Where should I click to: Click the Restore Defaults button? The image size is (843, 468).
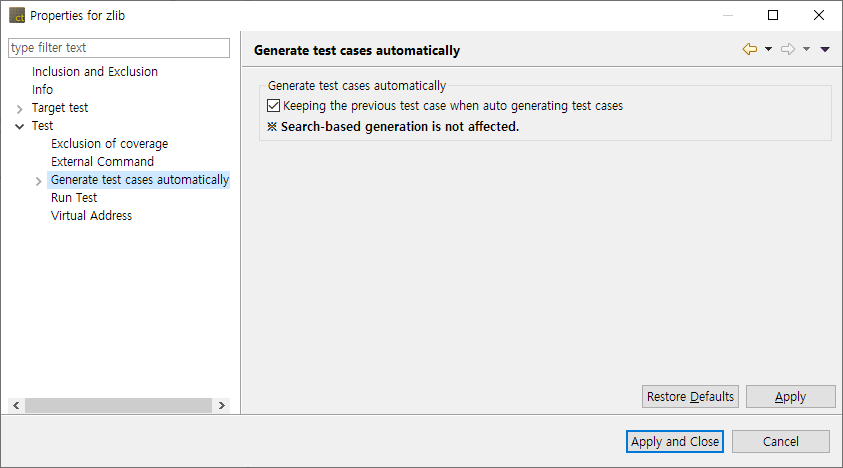[x=690, y=397]
